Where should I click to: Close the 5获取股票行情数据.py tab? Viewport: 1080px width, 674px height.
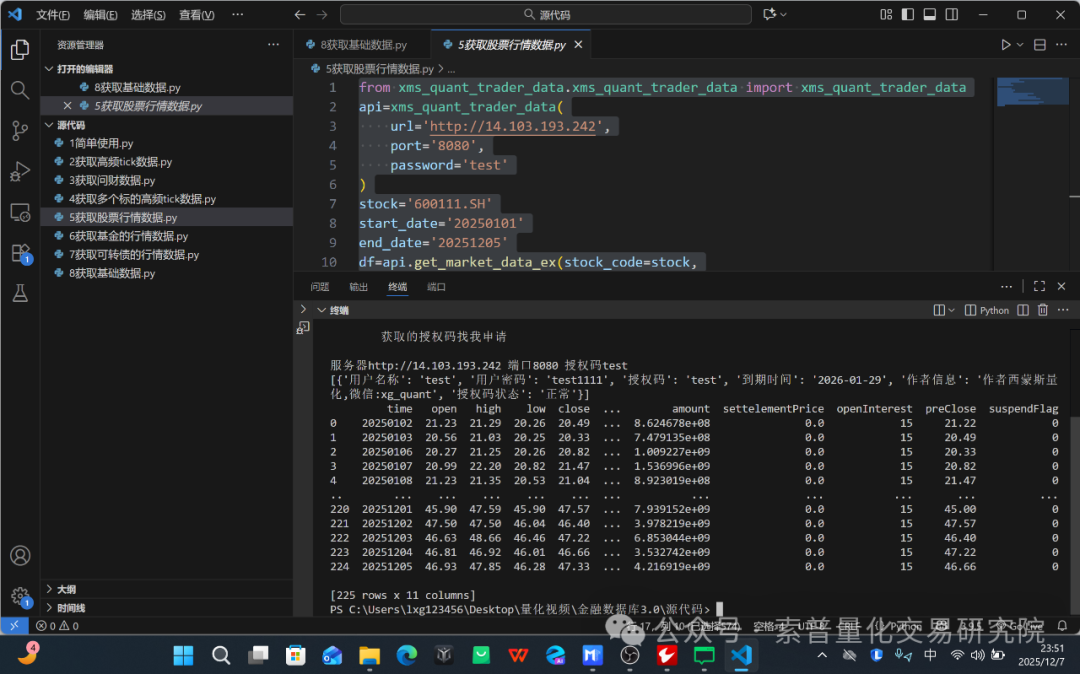click(x=579, y=45)
